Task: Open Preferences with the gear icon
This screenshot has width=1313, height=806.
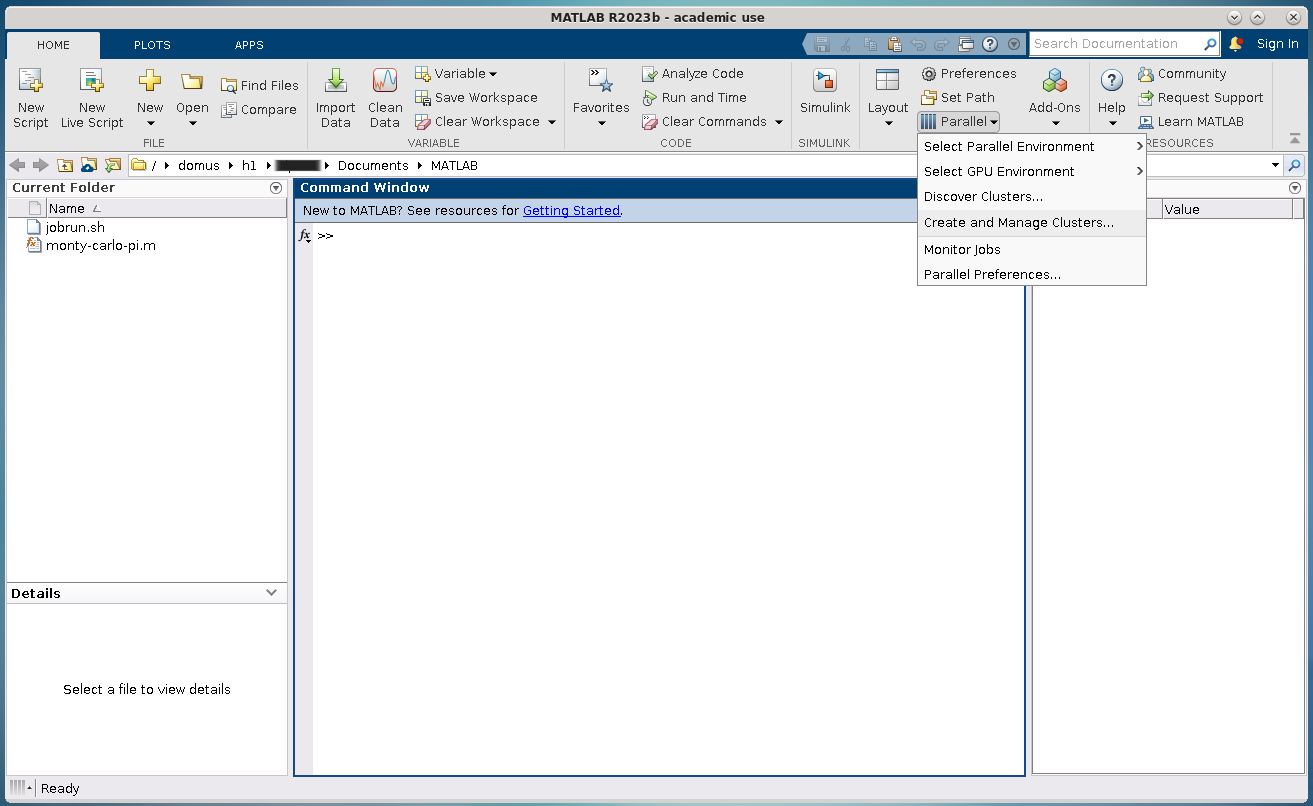Action: (929, 74)
